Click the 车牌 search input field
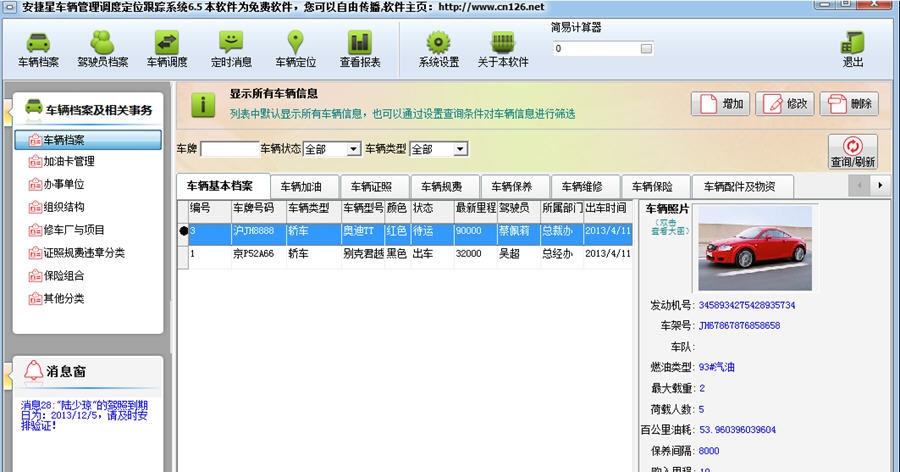The width and height of the screenshot is (900, 472). click(229, 149)
